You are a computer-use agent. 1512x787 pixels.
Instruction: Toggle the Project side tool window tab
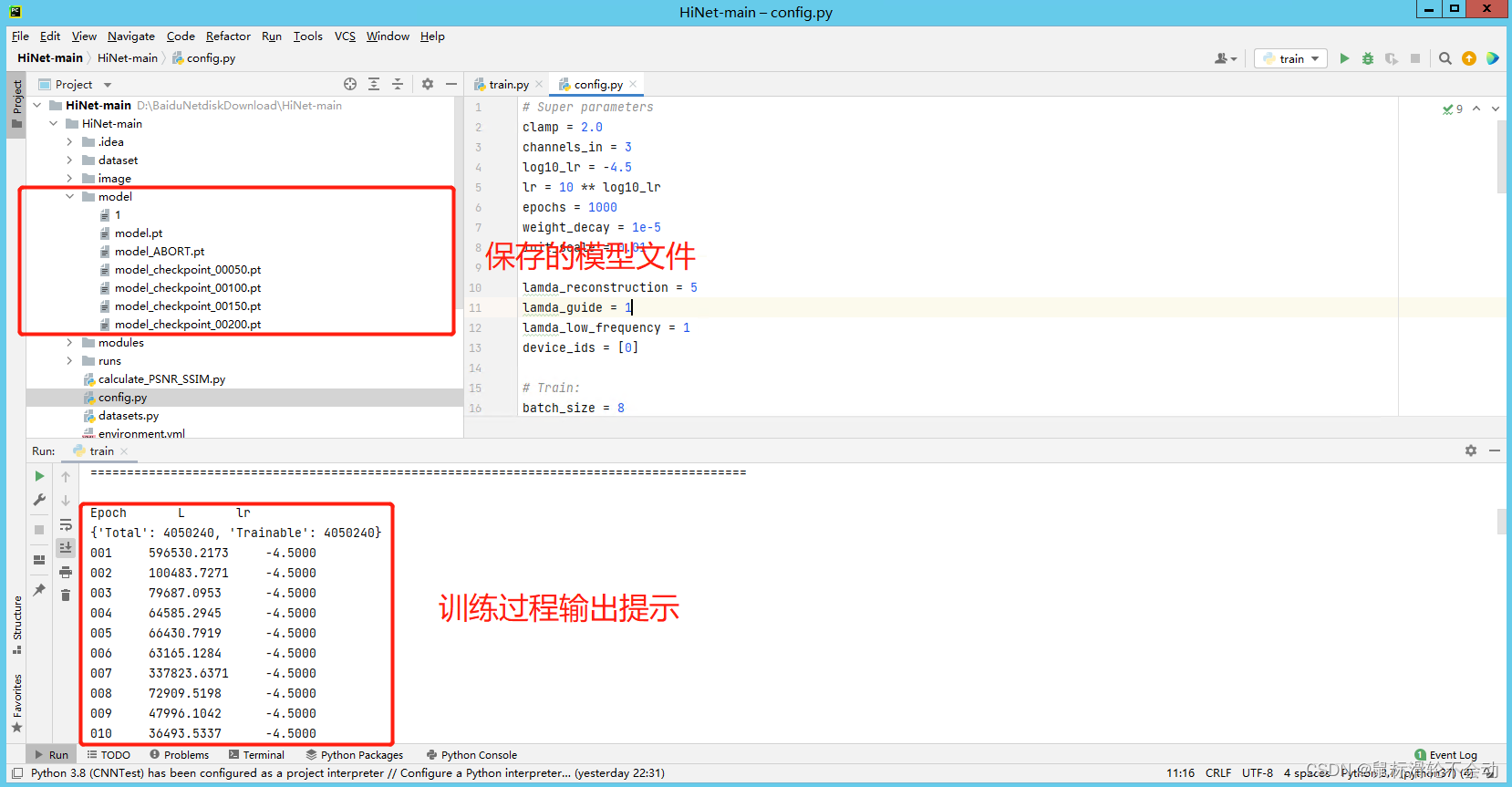coord(16,104)
